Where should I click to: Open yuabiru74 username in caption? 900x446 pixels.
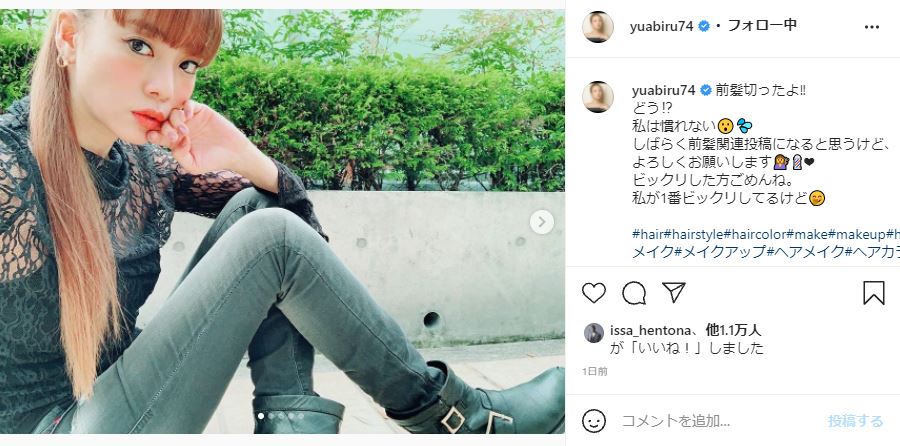(x=664, y=91)
